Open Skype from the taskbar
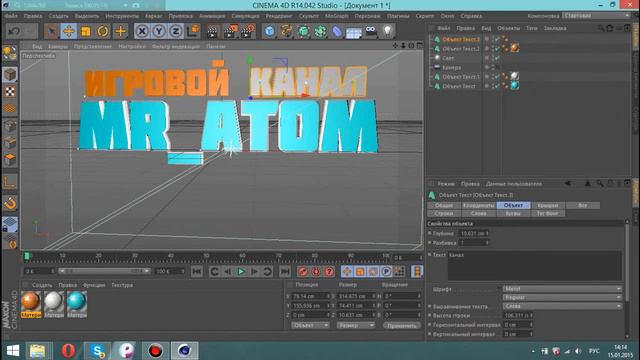The image size is (640, 360). pos(97,351)
